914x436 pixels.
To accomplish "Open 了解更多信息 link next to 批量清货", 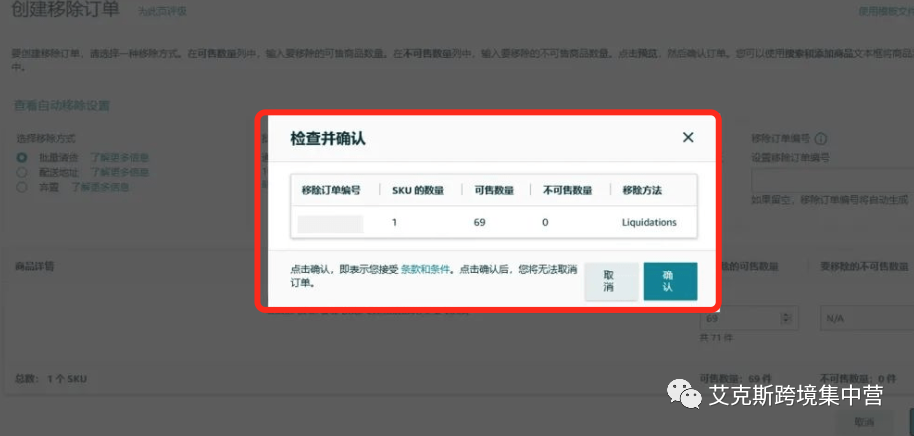I will coord(119,157).
